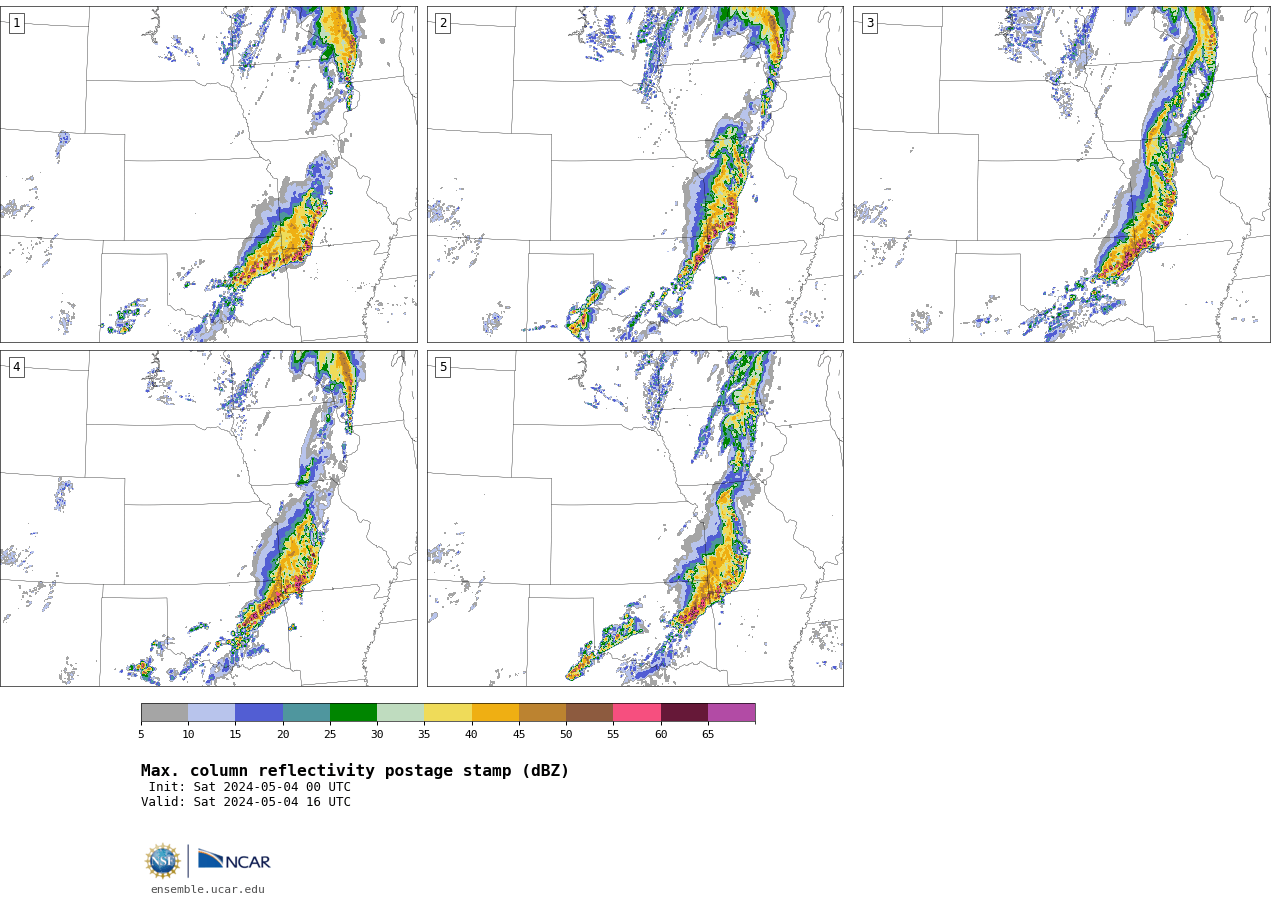Open ensemble member 4 reflectivity panel

coord(209,518)
